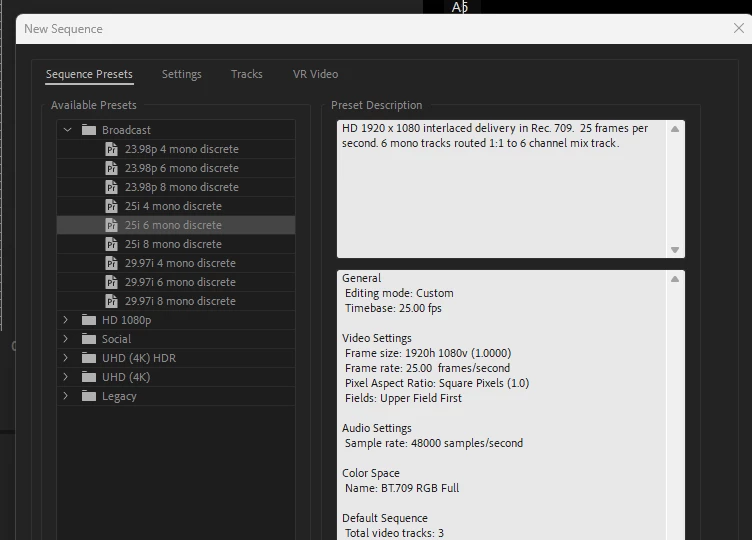Click 'Pixel Aspect Ratio: Square Pixels (1.0)' text
Viewport: 752px width, 540px height.
(x=437, y=383)
